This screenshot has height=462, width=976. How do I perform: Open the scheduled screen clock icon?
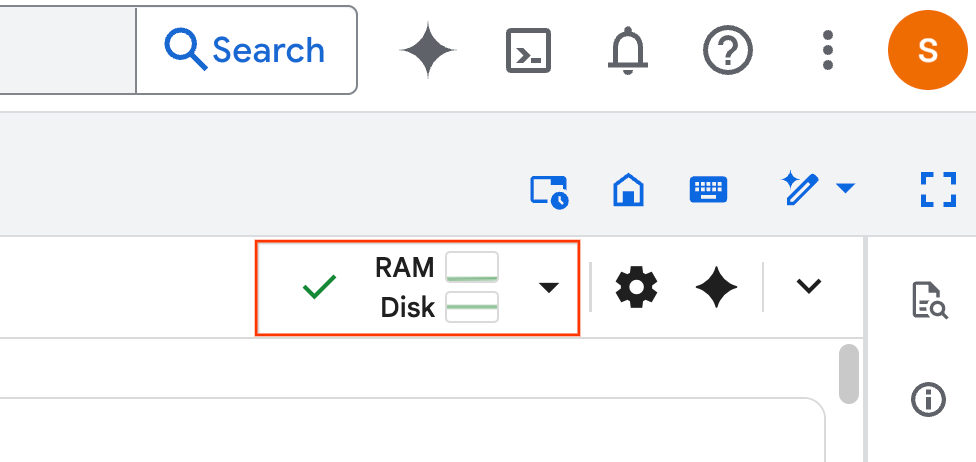click(549, 190)
